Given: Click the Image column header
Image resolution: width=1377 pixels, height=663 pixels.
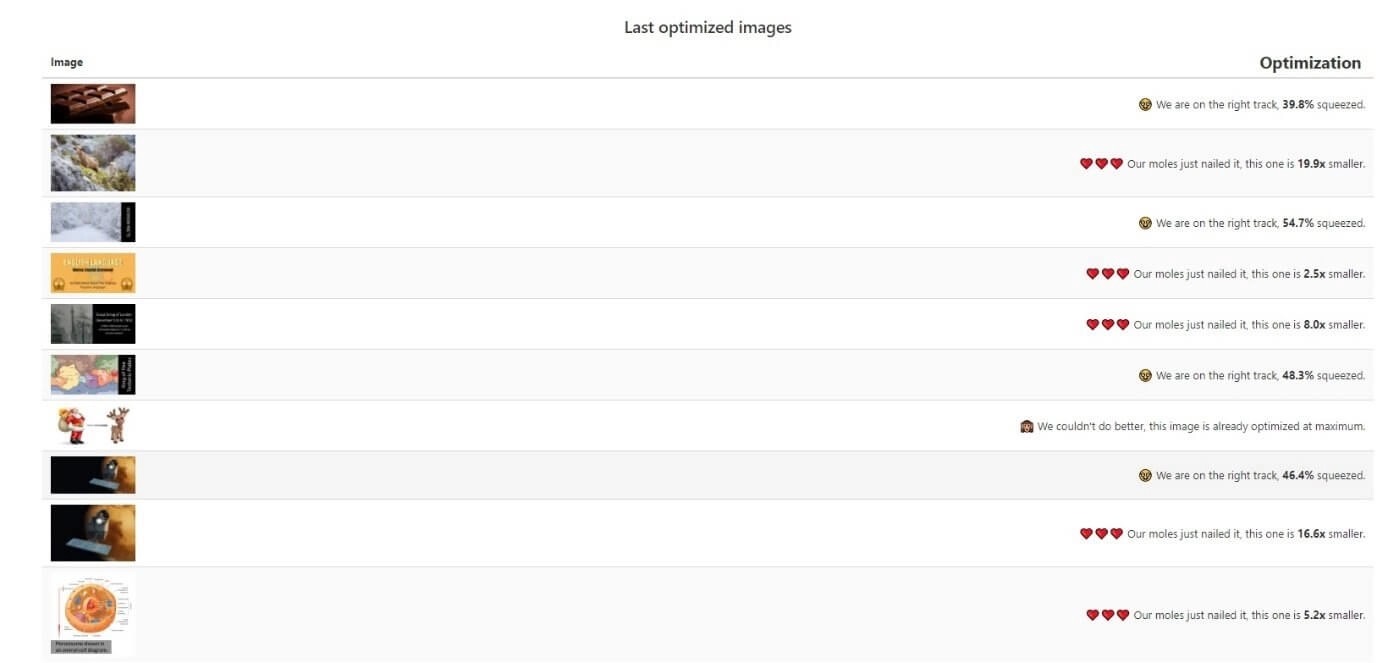Looking at the screenshot, I should click(67, 62).
